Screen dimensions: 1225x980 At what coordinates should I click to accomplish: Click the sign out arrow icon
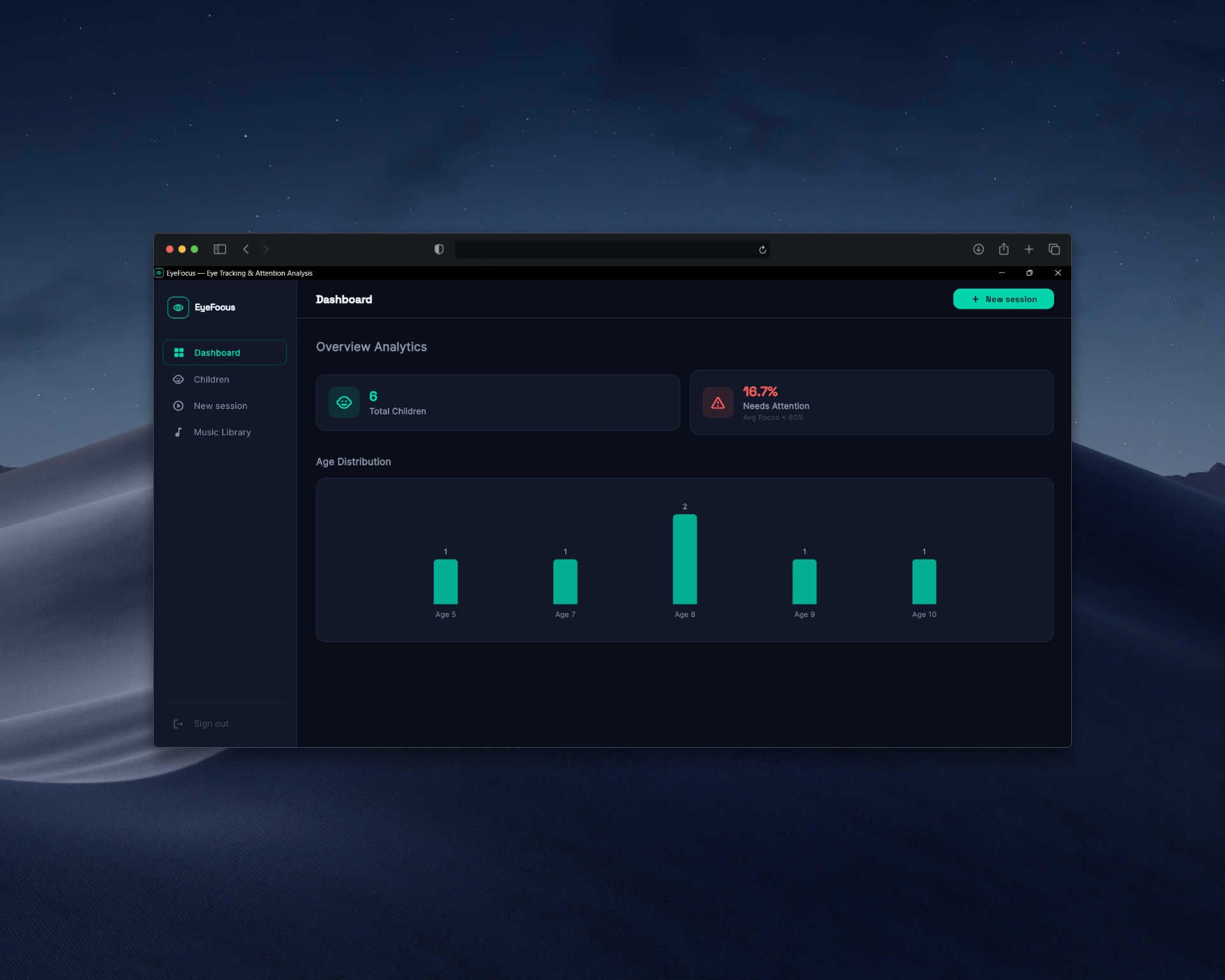[179, 724]
